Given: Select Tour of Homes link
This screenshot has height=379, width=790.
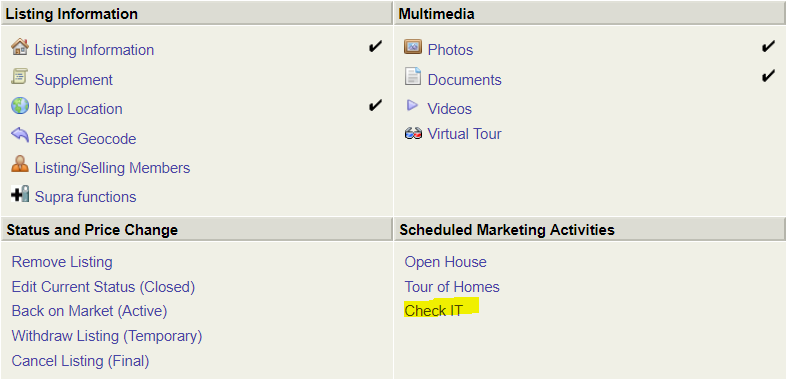Looking at the screenshot, I should coord(452,287).
